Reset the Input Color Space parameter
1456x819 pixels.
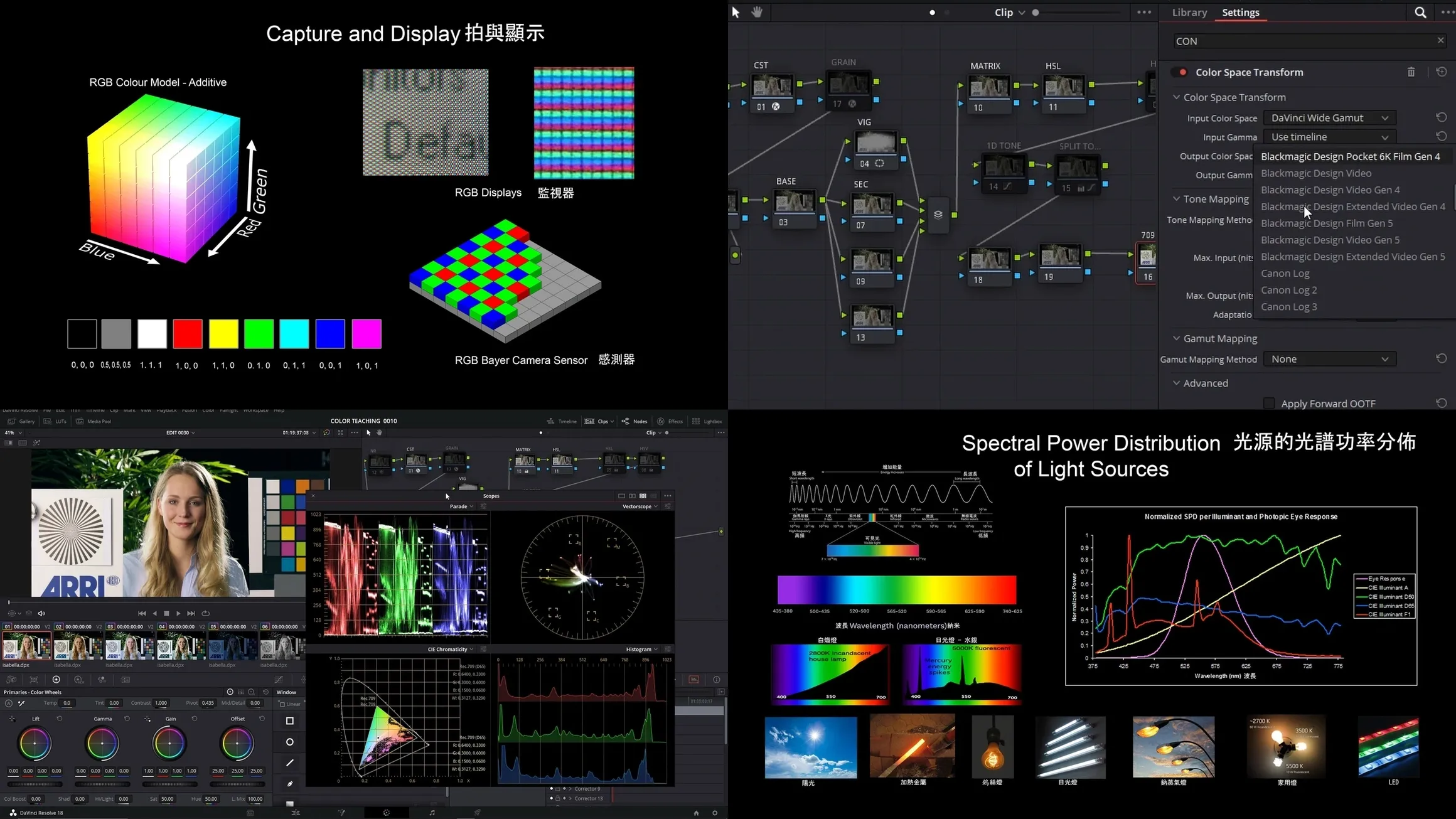pyautogui.click(x=1442, y=117)
